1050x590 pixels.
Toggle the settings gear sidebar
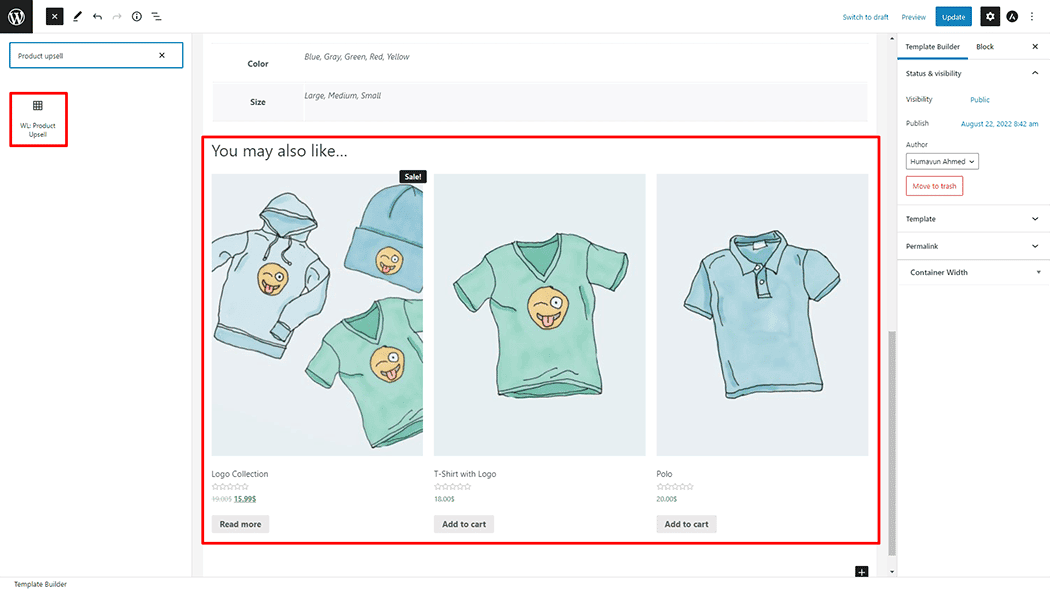point(989,16)
